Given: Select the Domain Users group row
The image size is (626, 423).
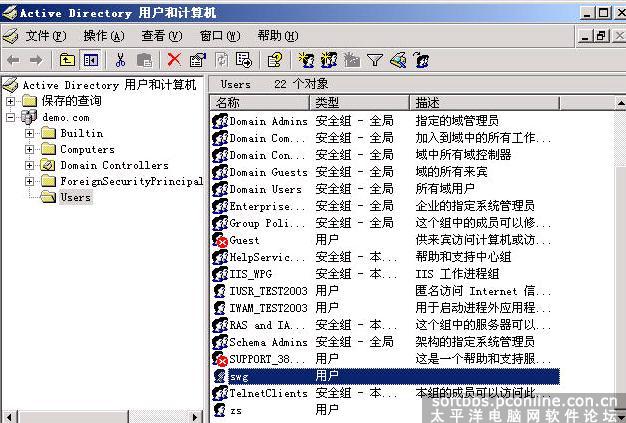Looking at the screenshot, I should click(x=385, y=189).
